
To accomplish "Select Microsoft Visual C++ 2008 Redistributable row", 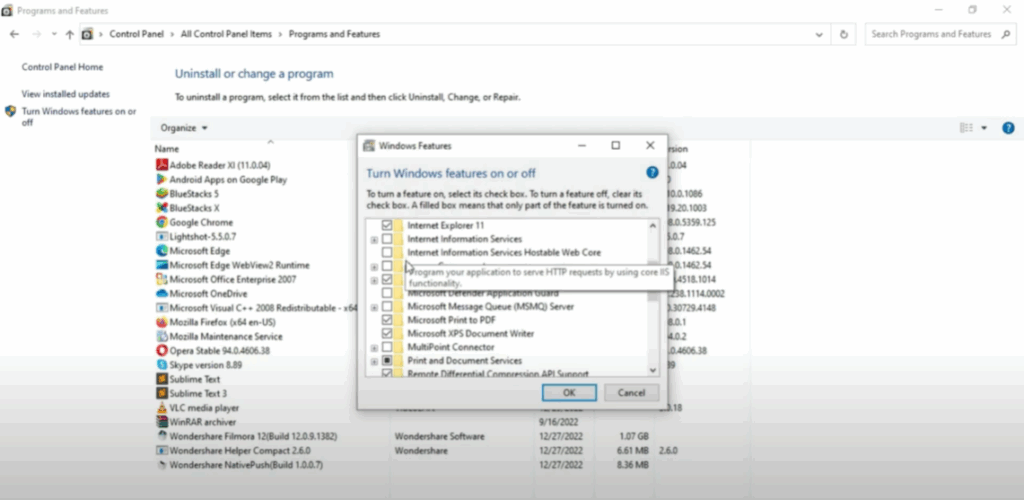I will (x=255, y=308).
